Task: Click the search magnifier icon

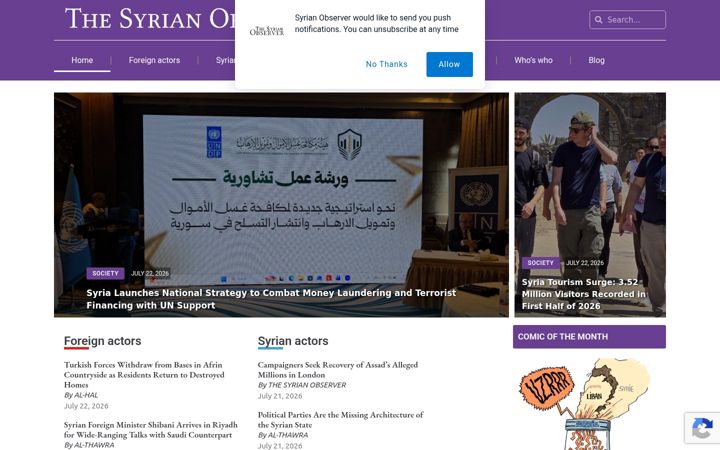Action: pyautogui.click(x=598, y=20)
